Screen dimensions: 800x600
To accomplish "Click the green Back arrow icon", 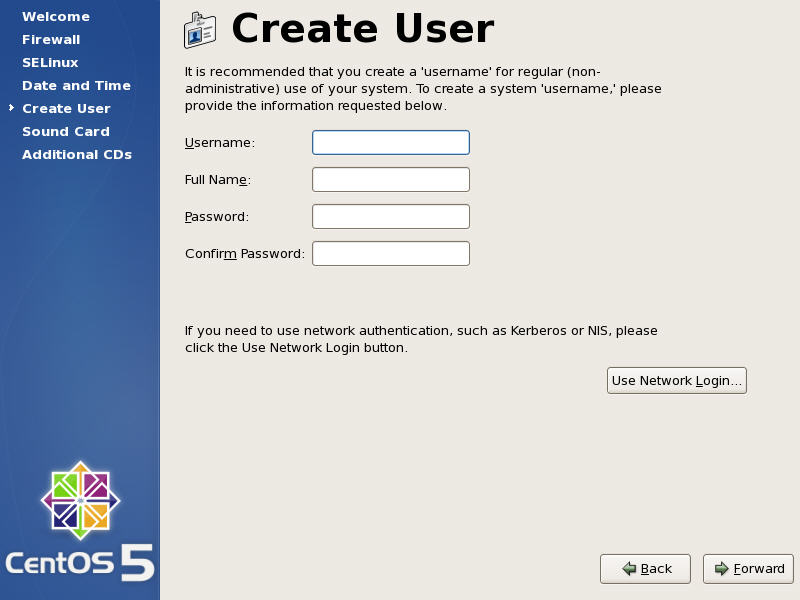I will point(629,568).
